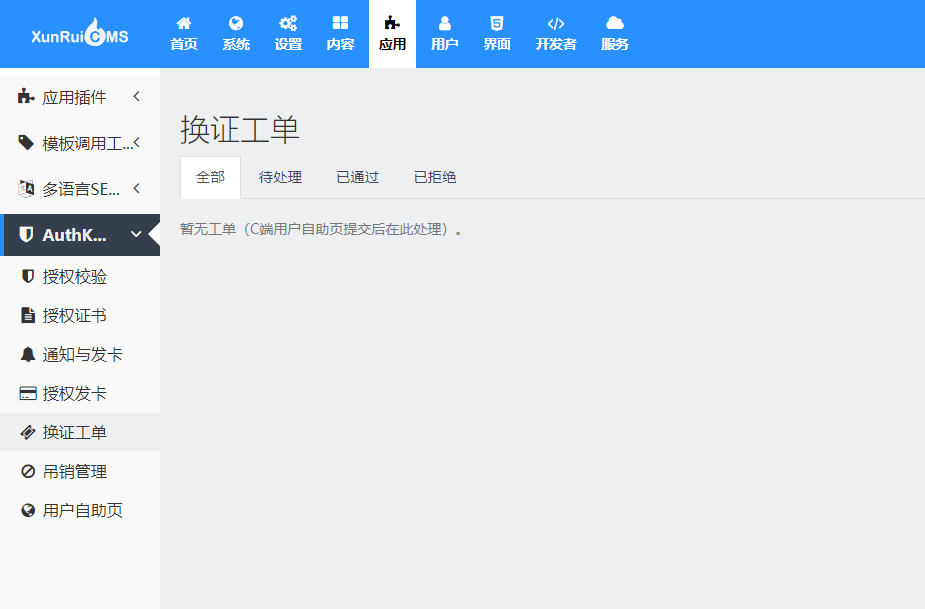Open 用户 person icon in top bar
Viewport: 925px width, 609px height.
(445, 23)
